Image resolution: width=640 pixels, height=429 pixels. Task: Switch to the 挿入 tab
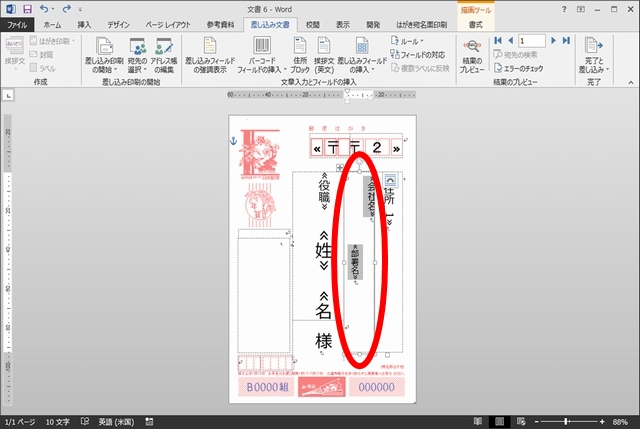tap(84, 25)
